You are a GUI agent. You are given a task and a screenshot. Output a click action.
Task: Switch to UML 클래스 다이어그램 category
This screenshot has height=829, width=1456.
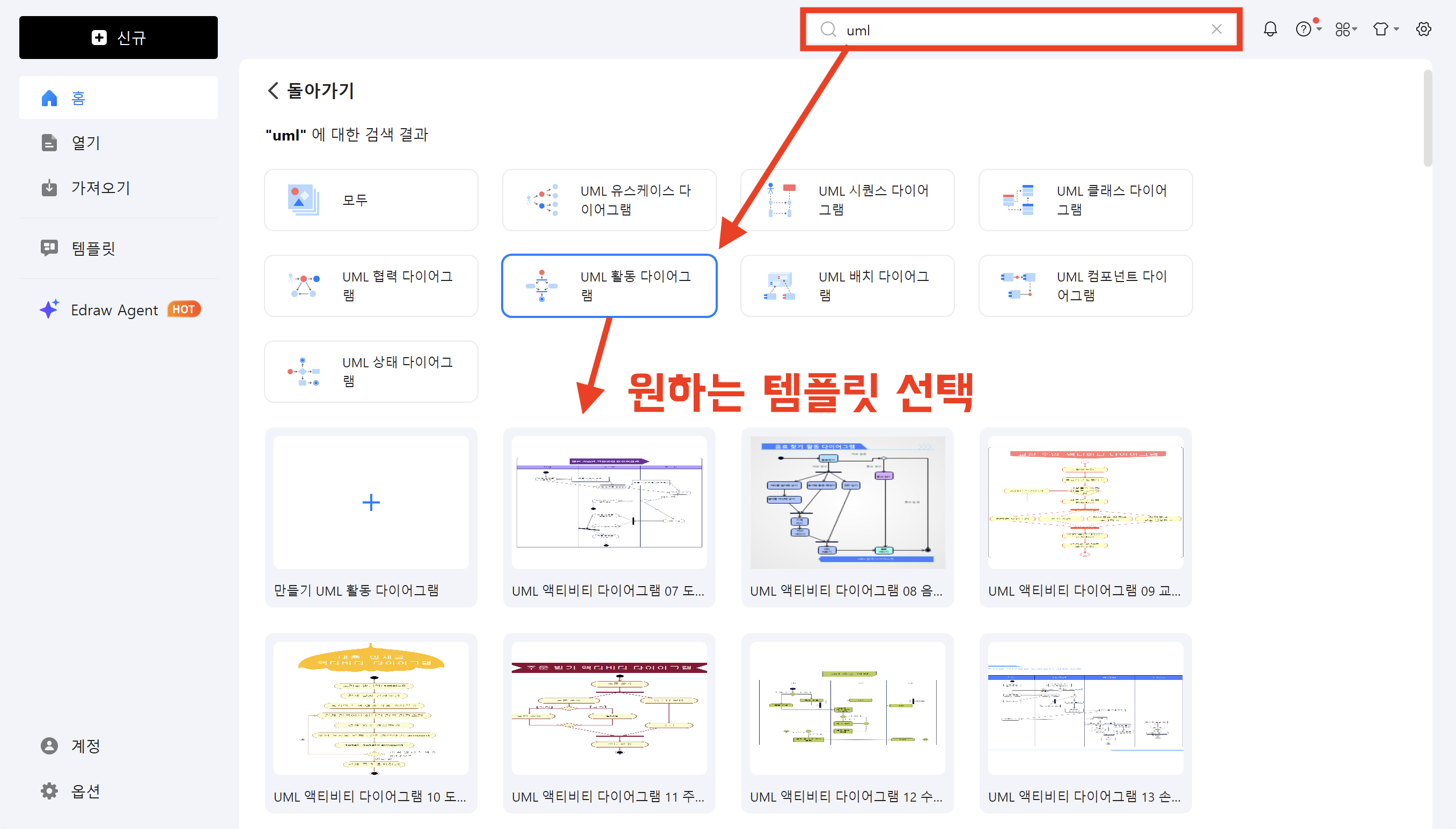point(1084,200)
